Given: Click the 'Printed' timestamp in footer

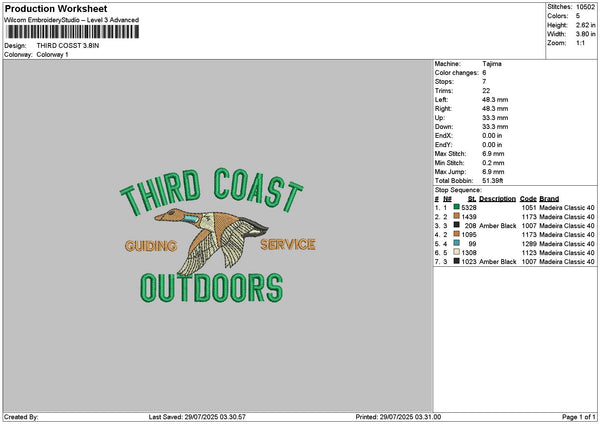Looking at the screenshot, I should coord(398,417).
